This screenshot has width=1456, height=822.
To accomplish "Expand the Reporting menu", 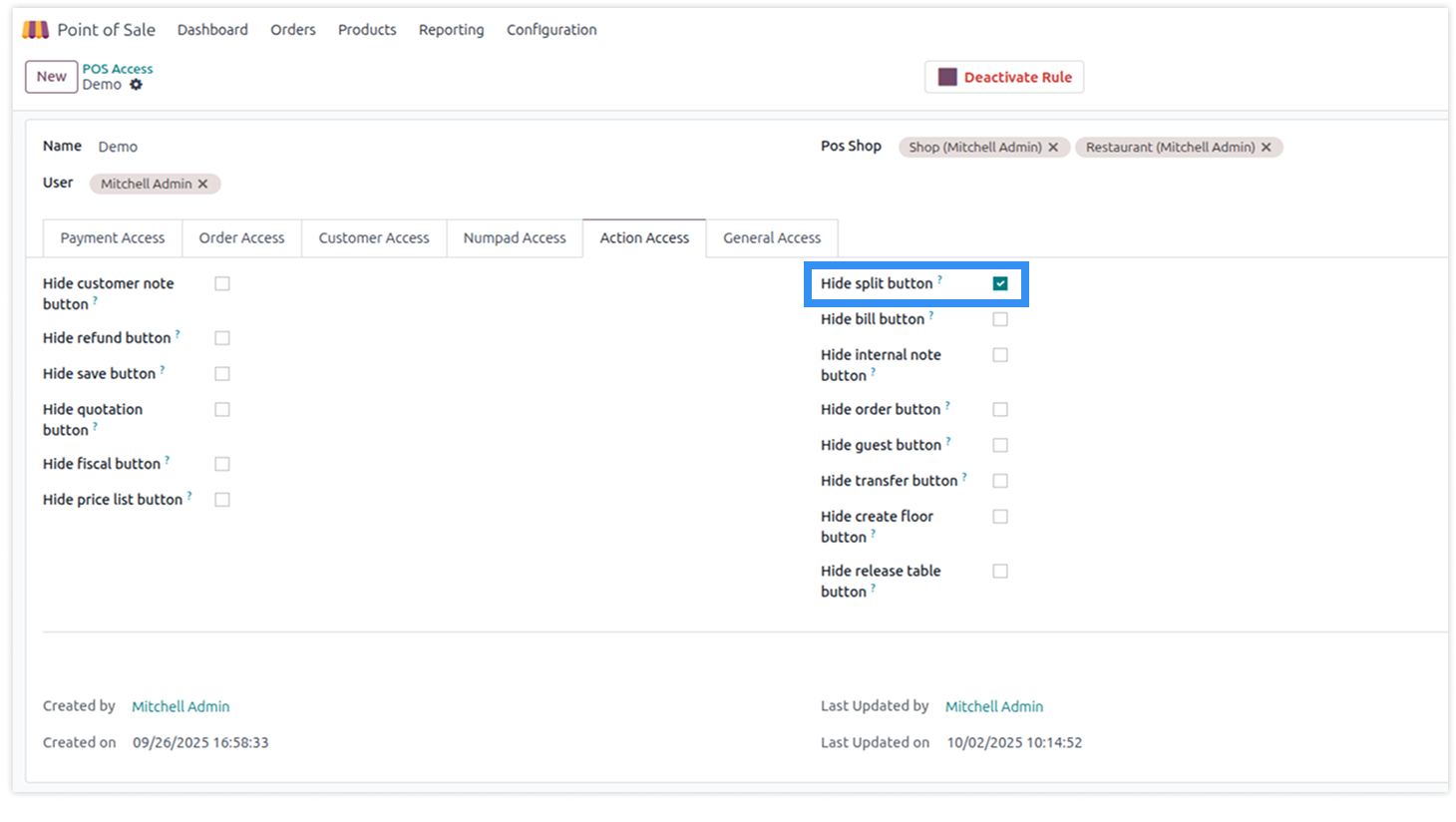I will [x=451, y=30].
